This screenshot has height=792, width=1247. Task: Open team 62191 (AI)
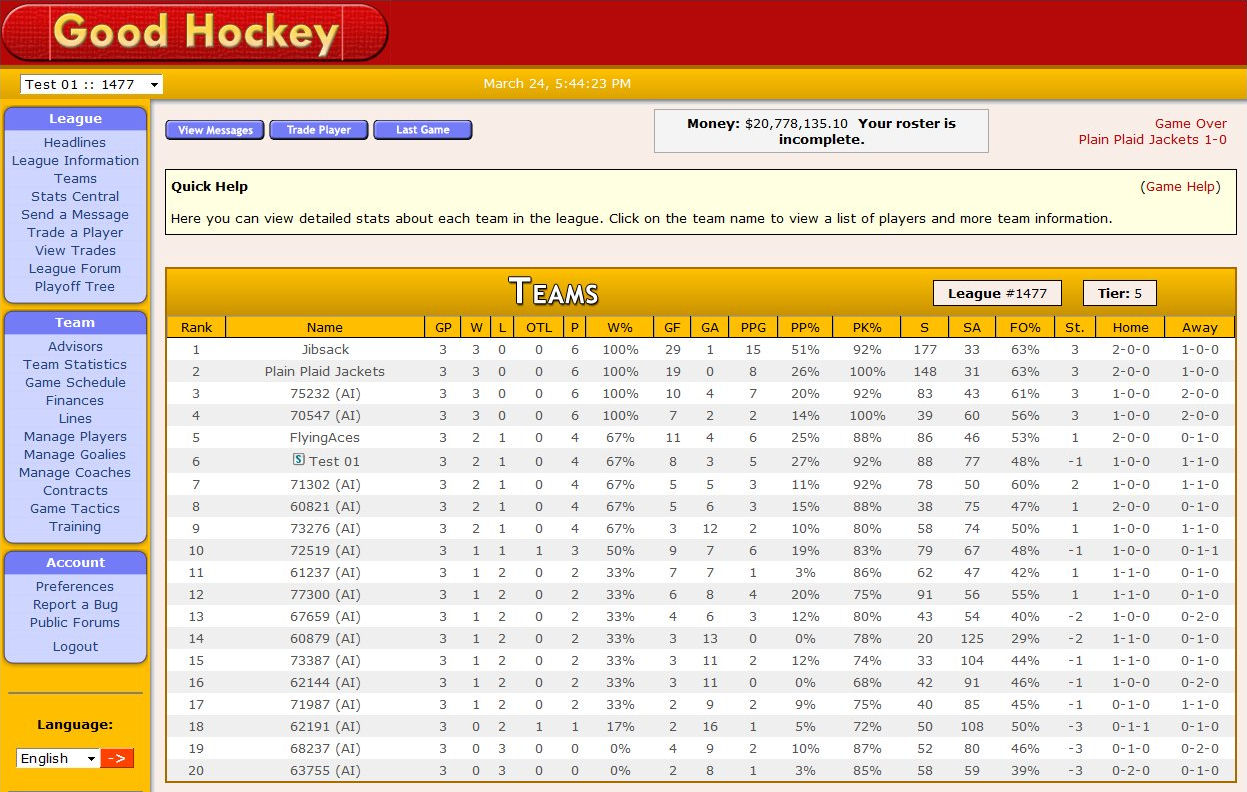point(325,727)
